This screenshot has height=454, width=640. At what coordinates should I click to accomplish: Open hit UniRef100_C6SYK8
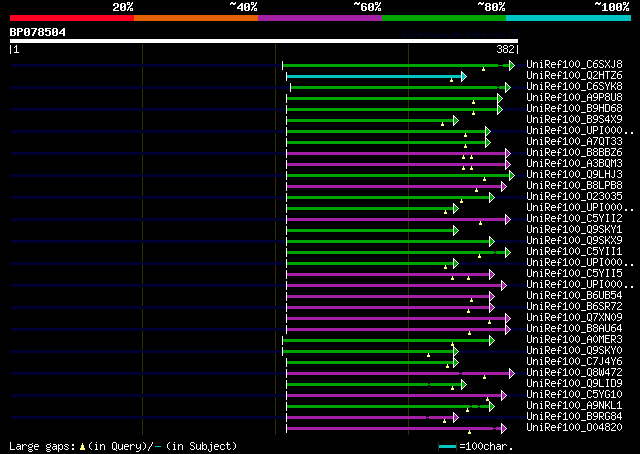tap(574, 86)
